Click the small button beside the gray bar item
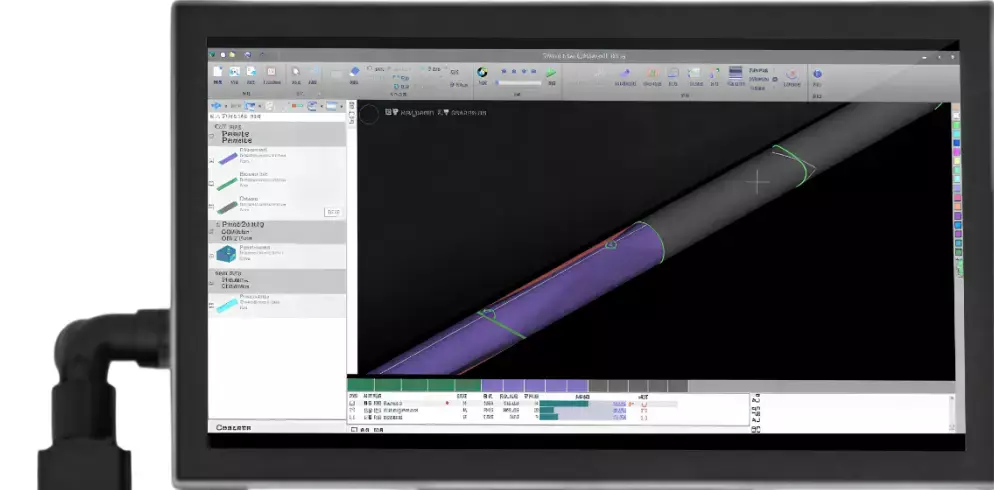Image resolution: width=994 pixels, height=490 pixels. pyautogui.click(x=333, y=212)
